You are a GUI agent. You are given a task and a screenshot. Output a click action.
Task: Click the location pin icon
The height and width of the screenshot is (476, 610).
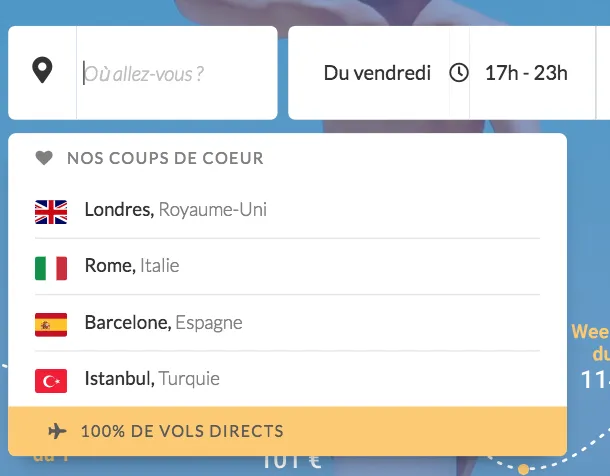tap(42, 72)
